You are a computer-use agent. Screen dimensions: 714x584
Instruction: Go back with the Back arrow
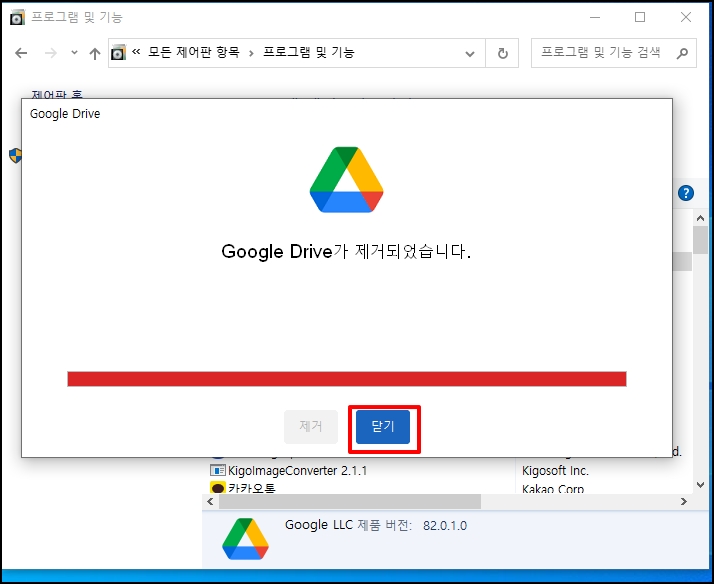coord(21,53)
